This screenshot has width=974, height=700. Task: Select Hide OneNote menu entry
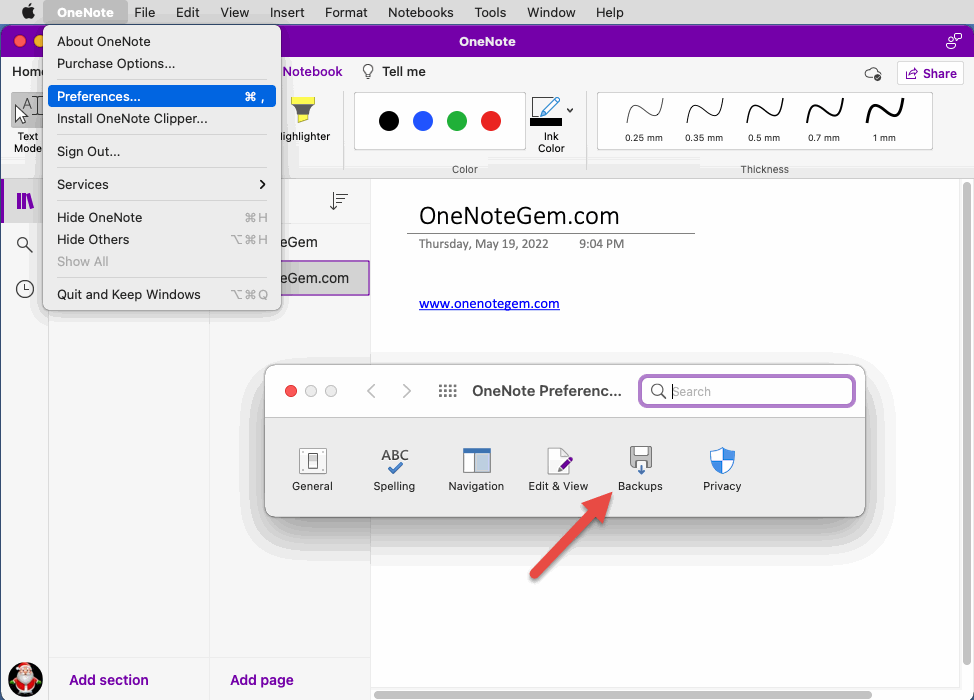(x=162, y=217)
